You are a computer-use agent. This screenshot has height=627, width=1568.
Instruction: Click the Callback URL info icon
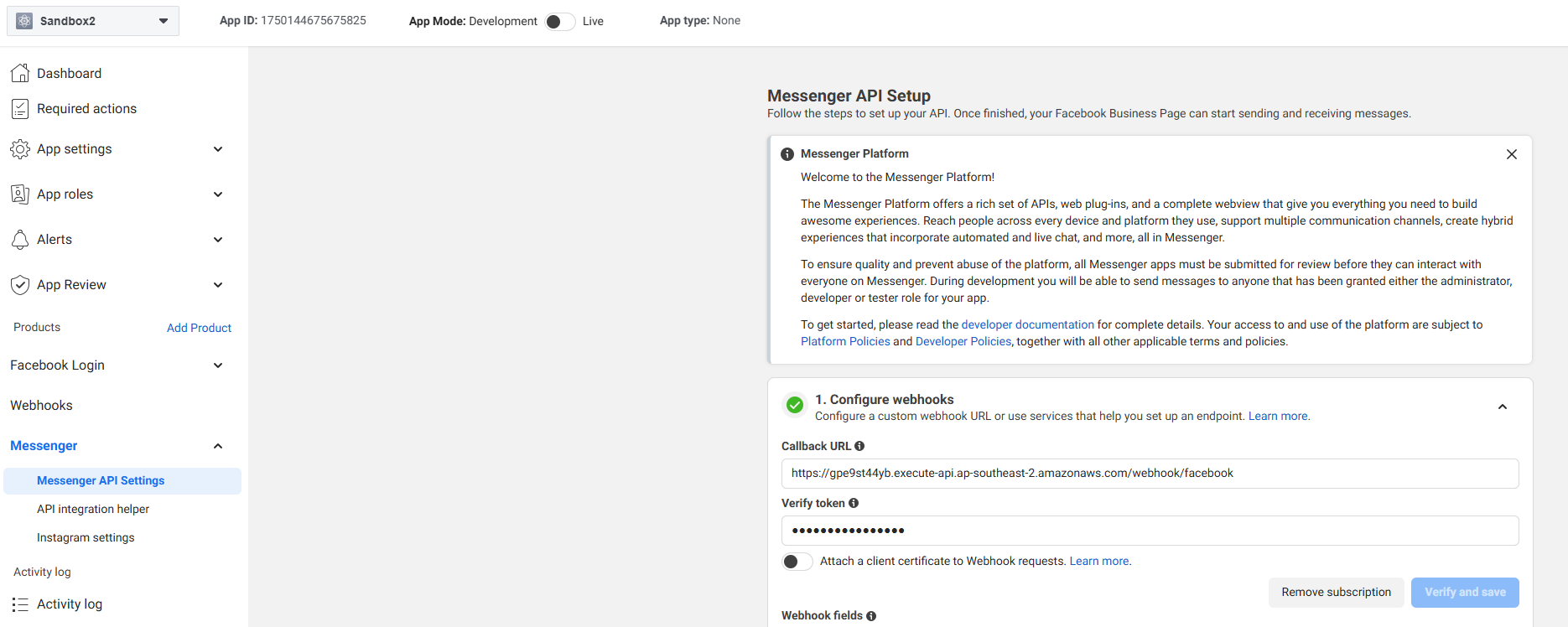[x=859, y=446]
